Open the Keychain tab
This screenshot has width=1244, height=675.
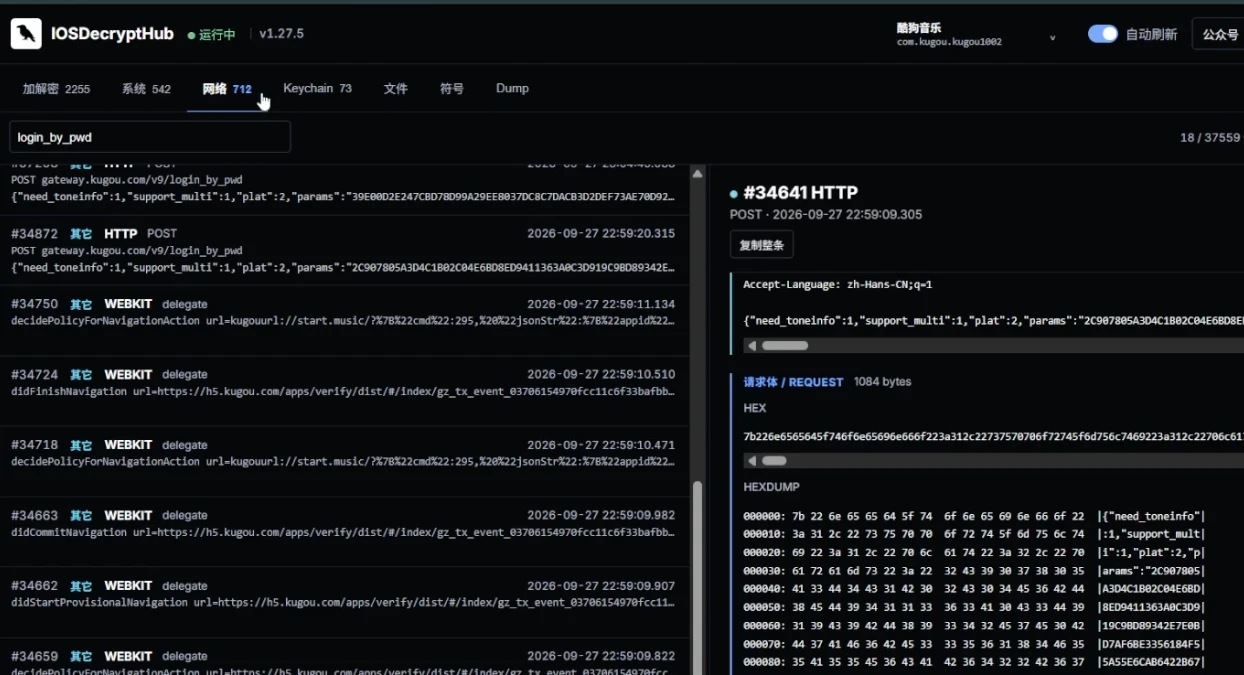coord(317,88)
